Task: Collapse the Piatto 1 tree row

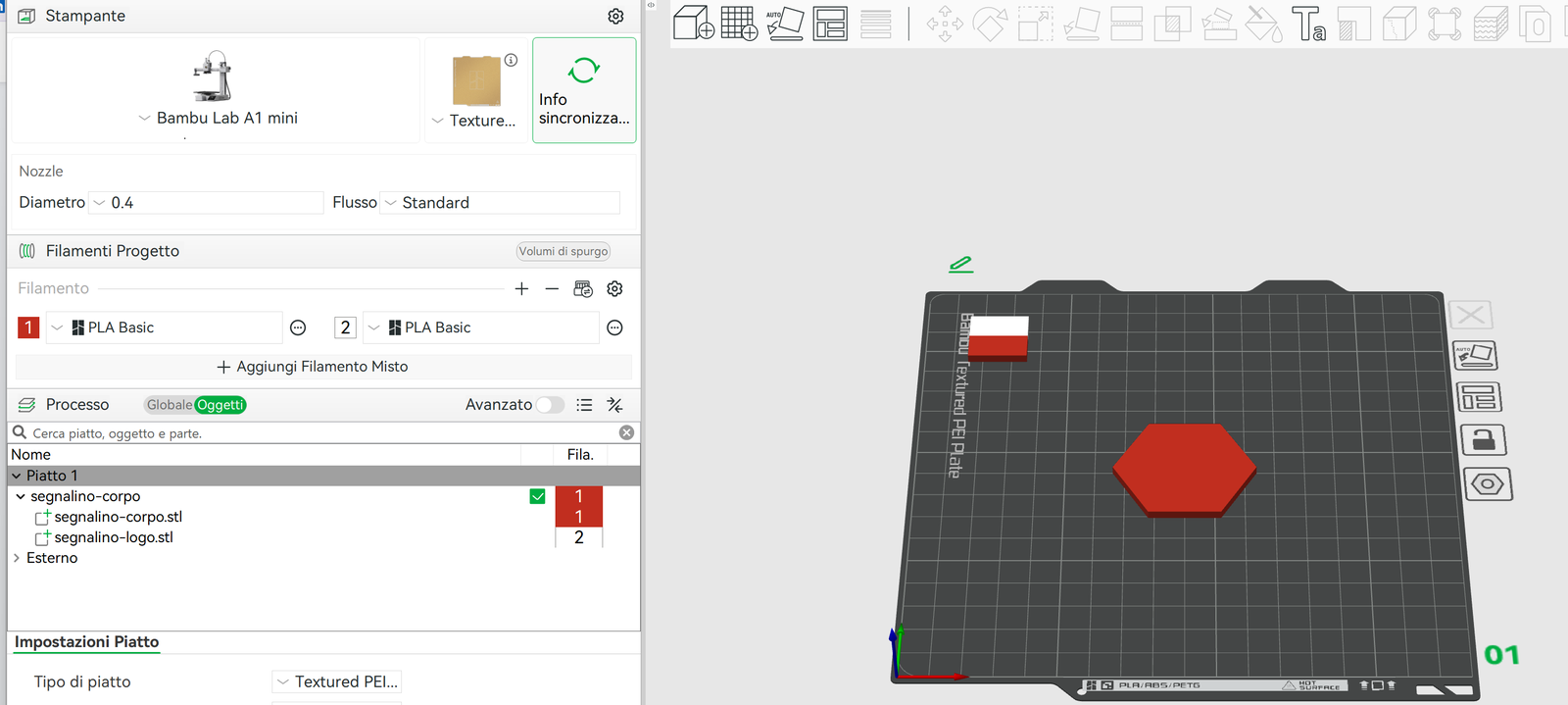Action: point(16,476)
